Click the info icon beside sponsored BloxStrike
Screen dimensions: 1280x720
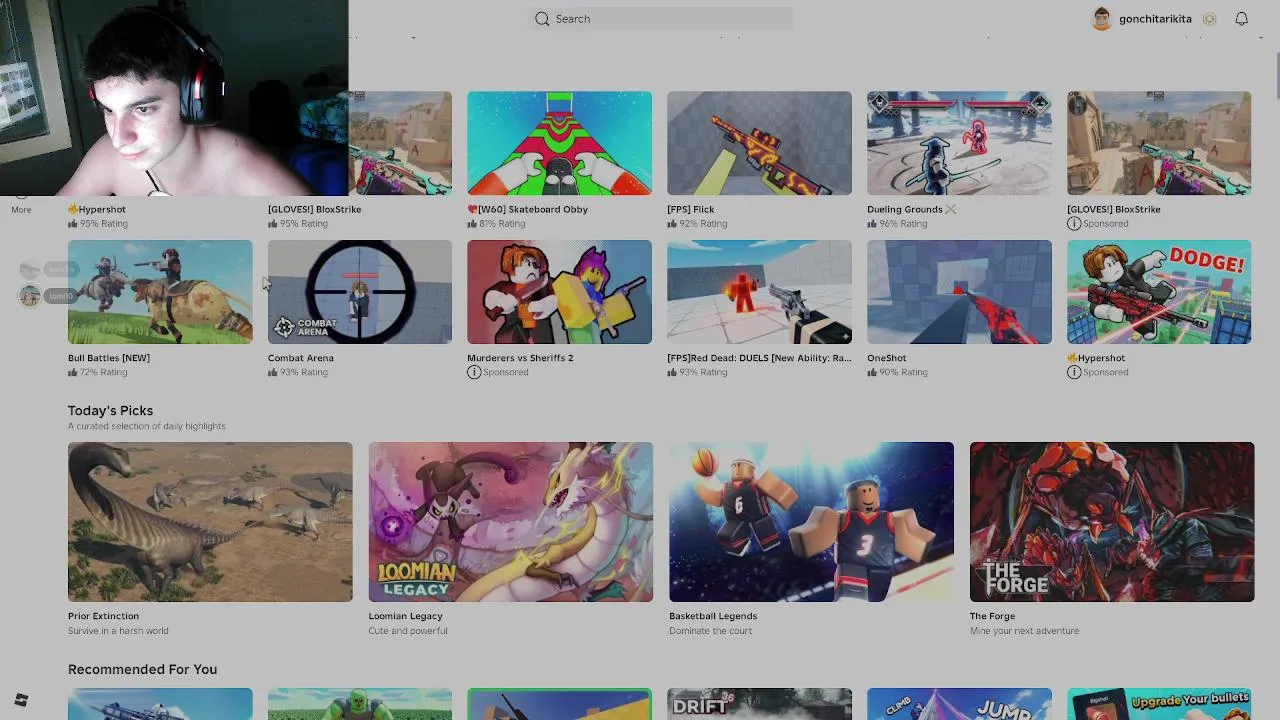tap(1073, 223)
